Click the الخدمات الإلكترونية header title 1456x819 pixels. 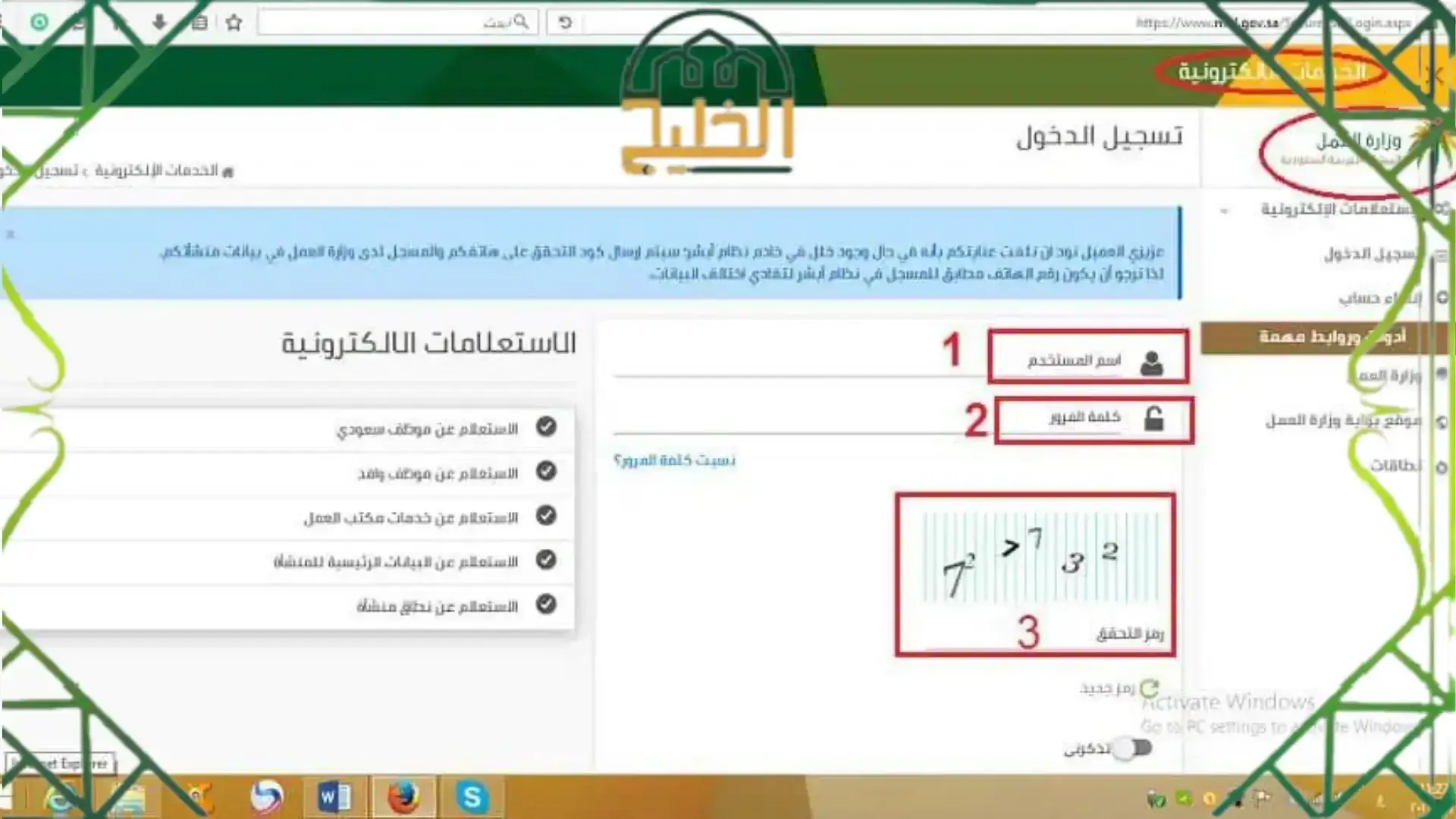coord(1272,72)
